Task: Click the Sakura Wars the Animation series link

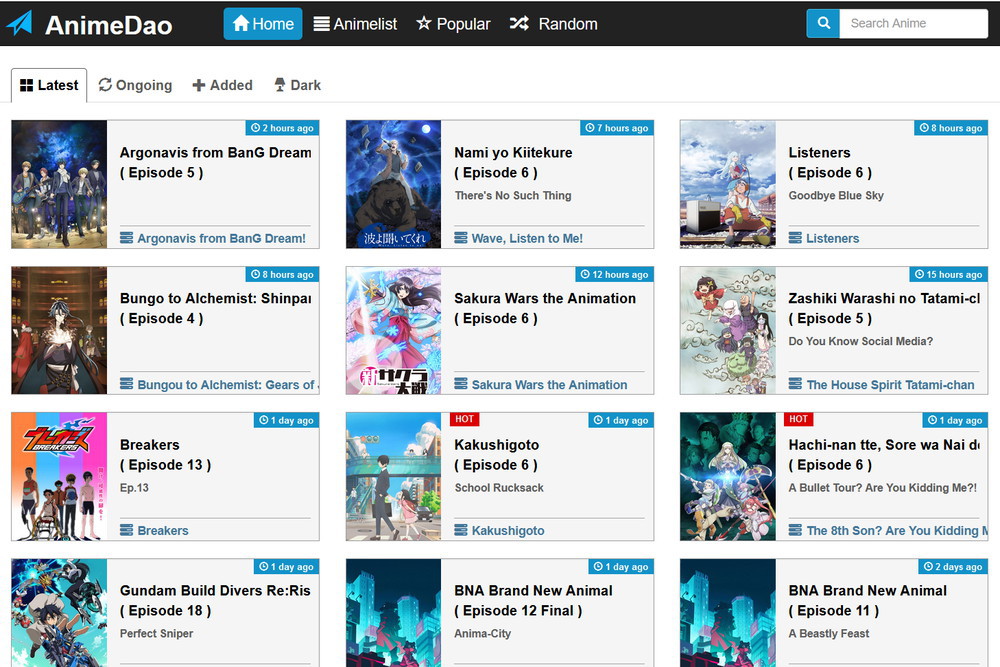Action: point(549,385)
